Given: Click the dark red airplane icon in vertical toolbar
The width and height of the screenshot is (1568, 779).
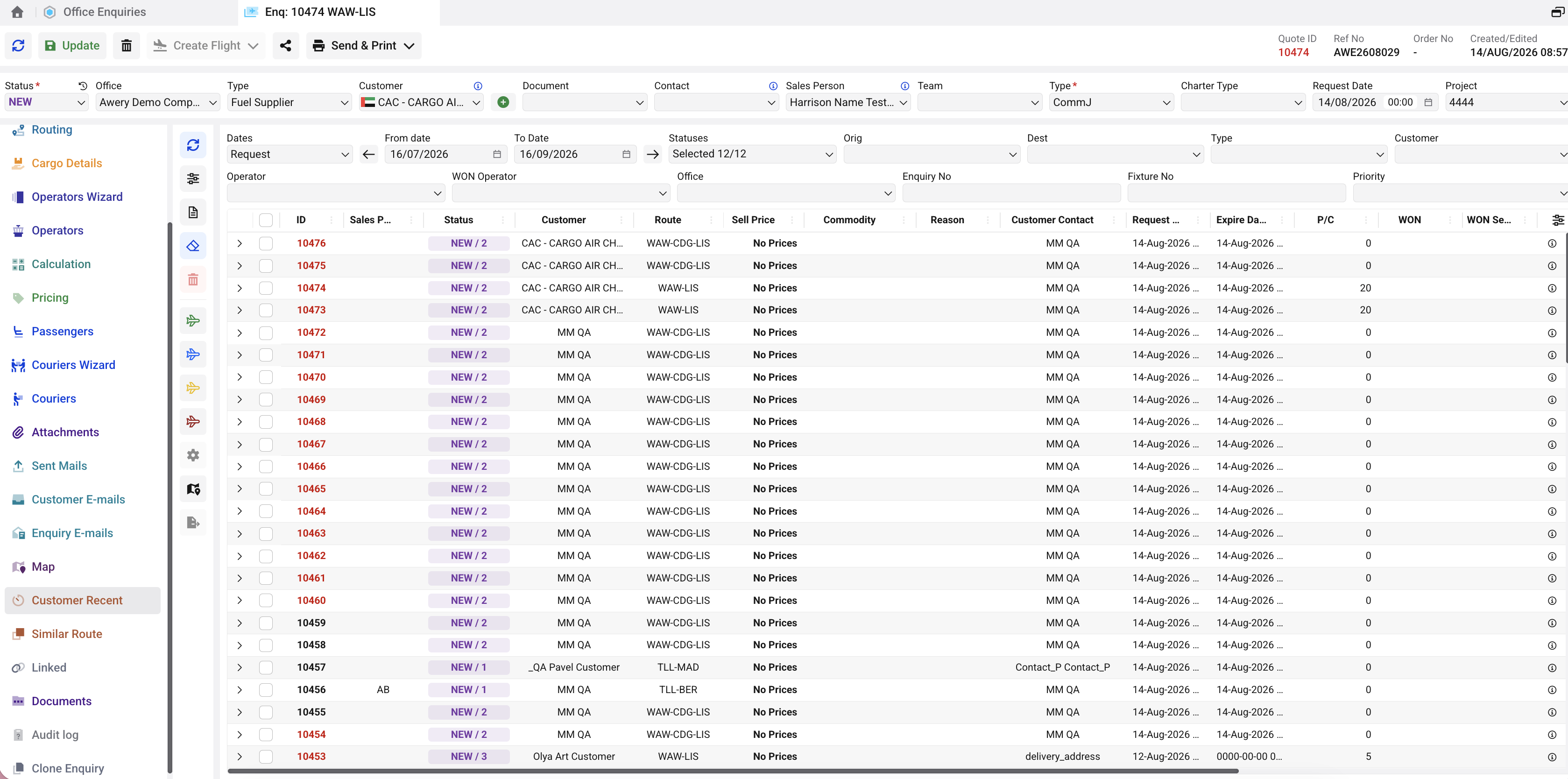Looking at the screenshot, I should [193, 421].
